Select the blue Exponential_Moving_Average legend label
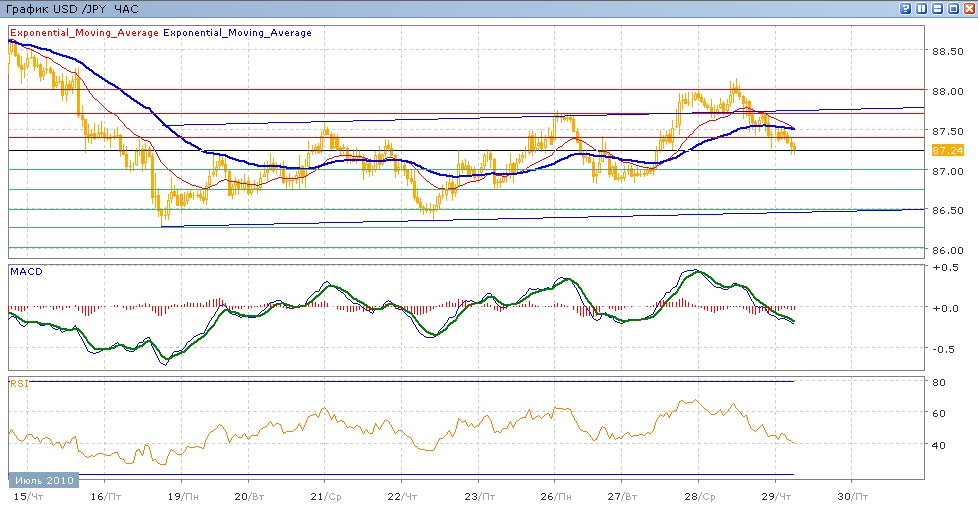Viewport: 978px width, 509px height. (237, 33)
